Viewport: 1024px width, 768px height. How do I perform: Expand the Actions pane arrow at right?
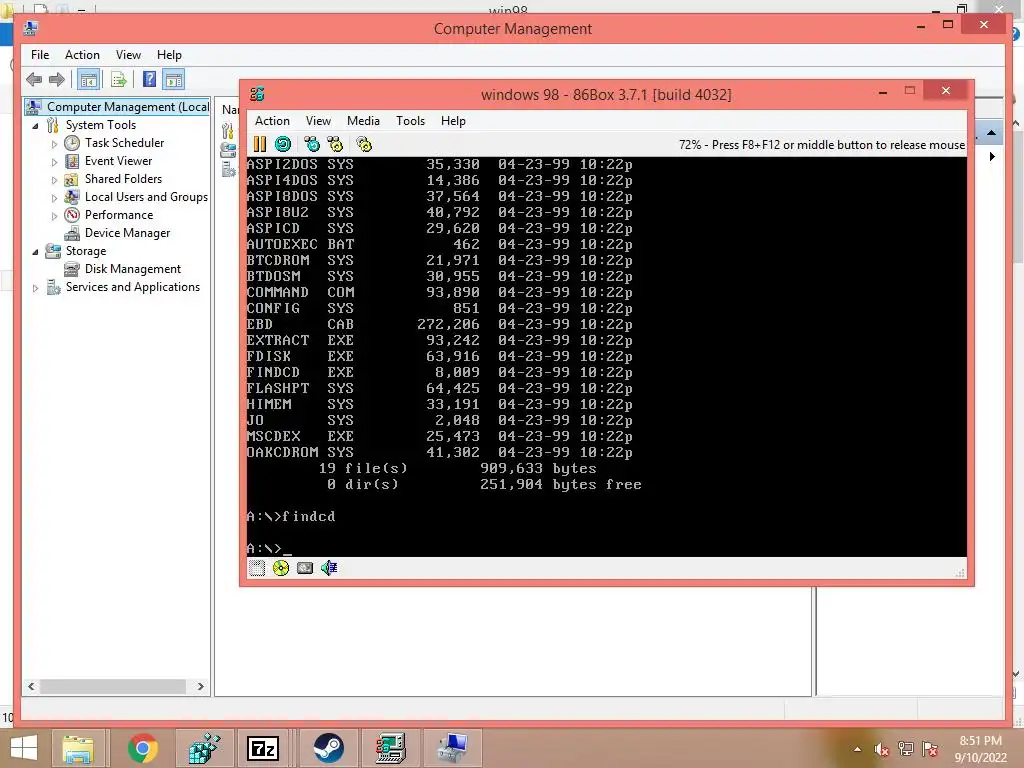992,157
